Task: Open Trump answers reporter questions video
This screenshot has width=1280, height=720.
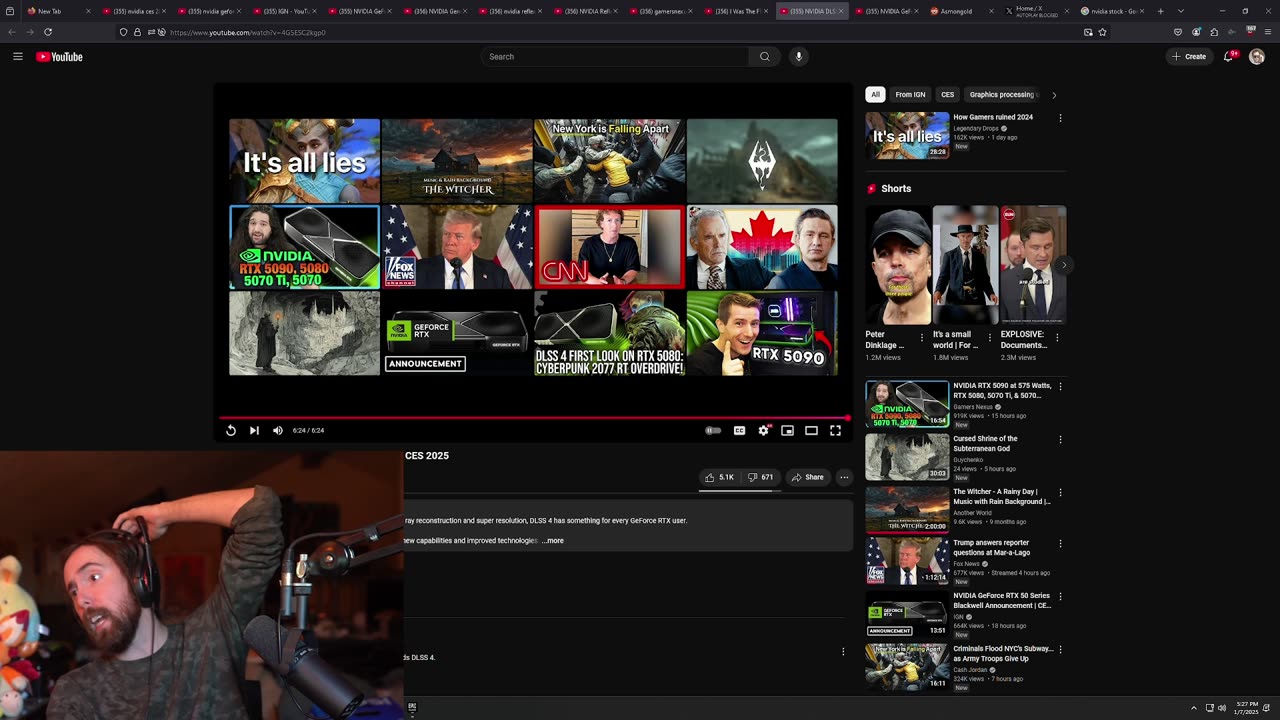Action: coord(907,561)
